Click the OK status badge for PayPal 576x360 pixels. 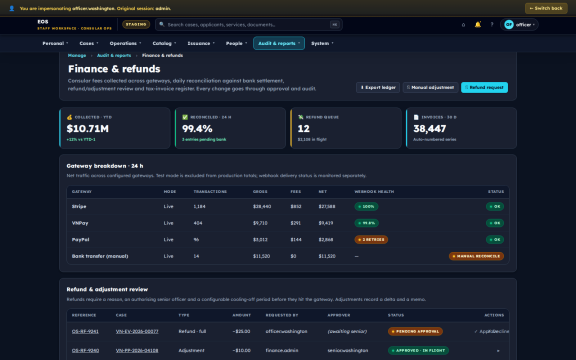click(495, 240)
